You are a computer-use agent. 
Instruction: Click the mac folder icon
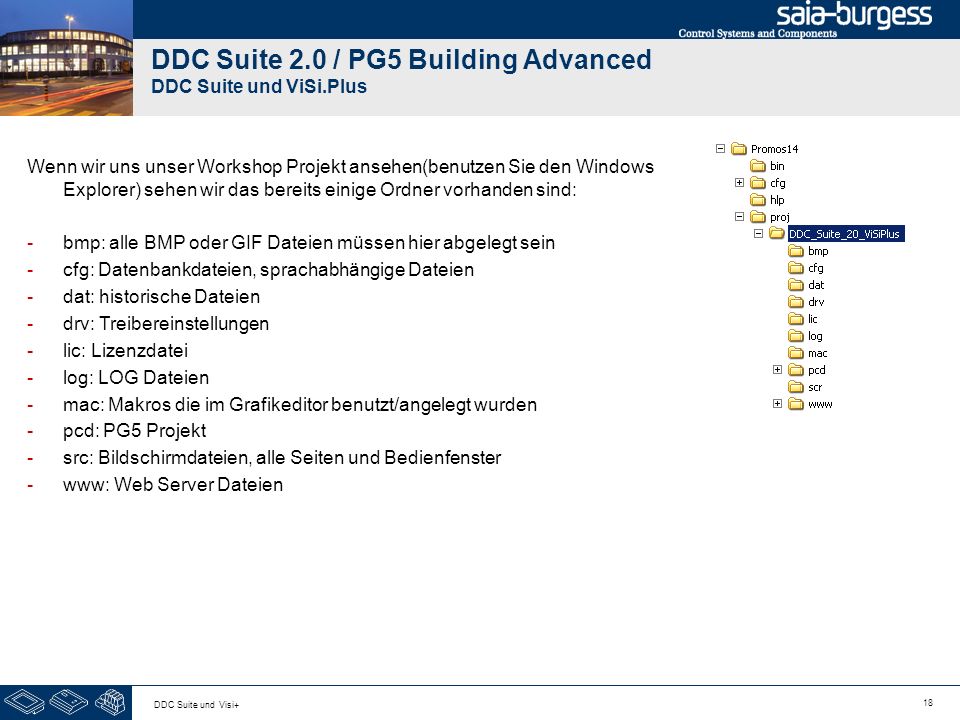(x=796, y=353)
